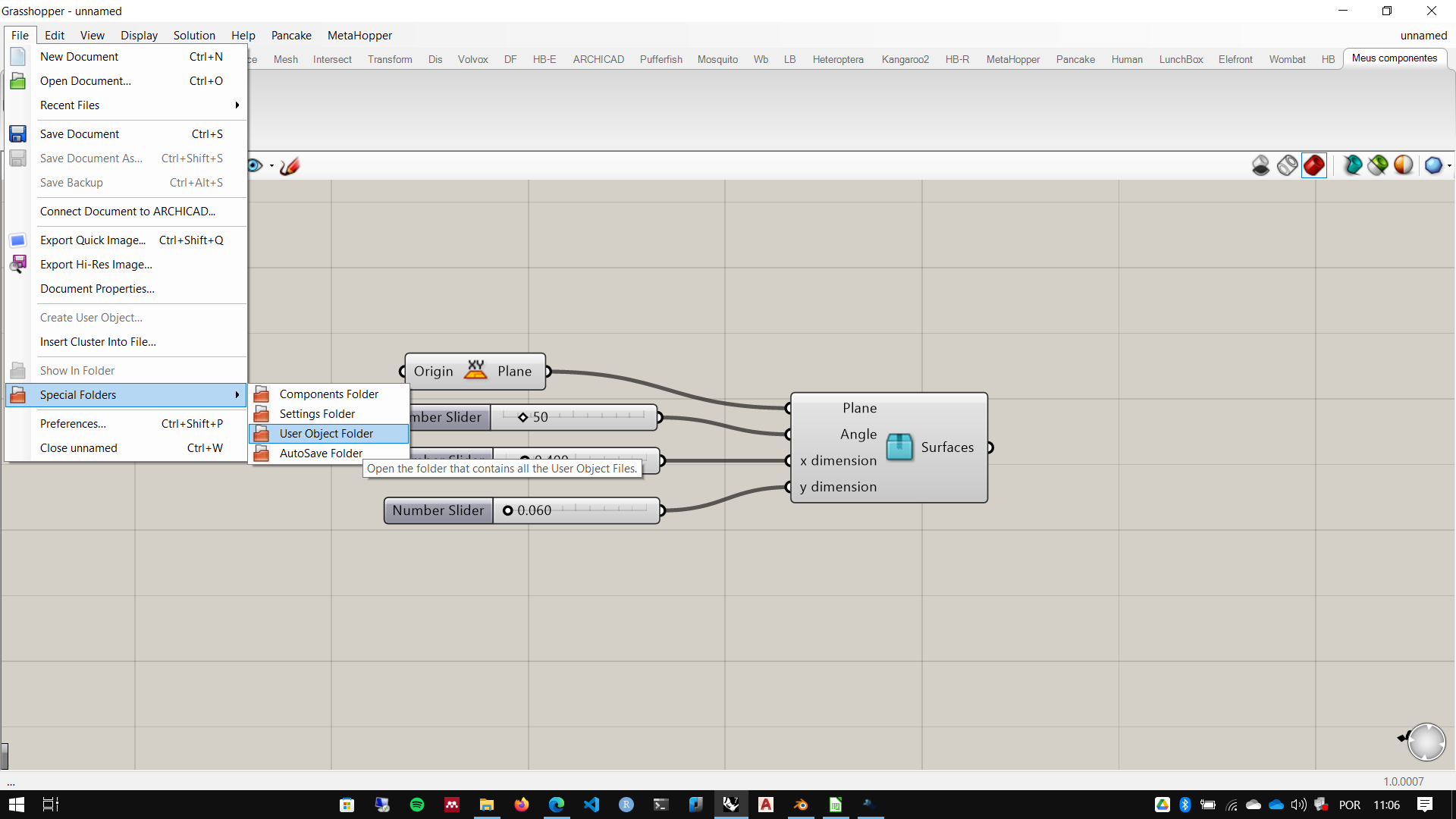This screenshot has width=1456, height=819.
Task: Open the Windows notification center icon
Action: [x=1425, y=805]
